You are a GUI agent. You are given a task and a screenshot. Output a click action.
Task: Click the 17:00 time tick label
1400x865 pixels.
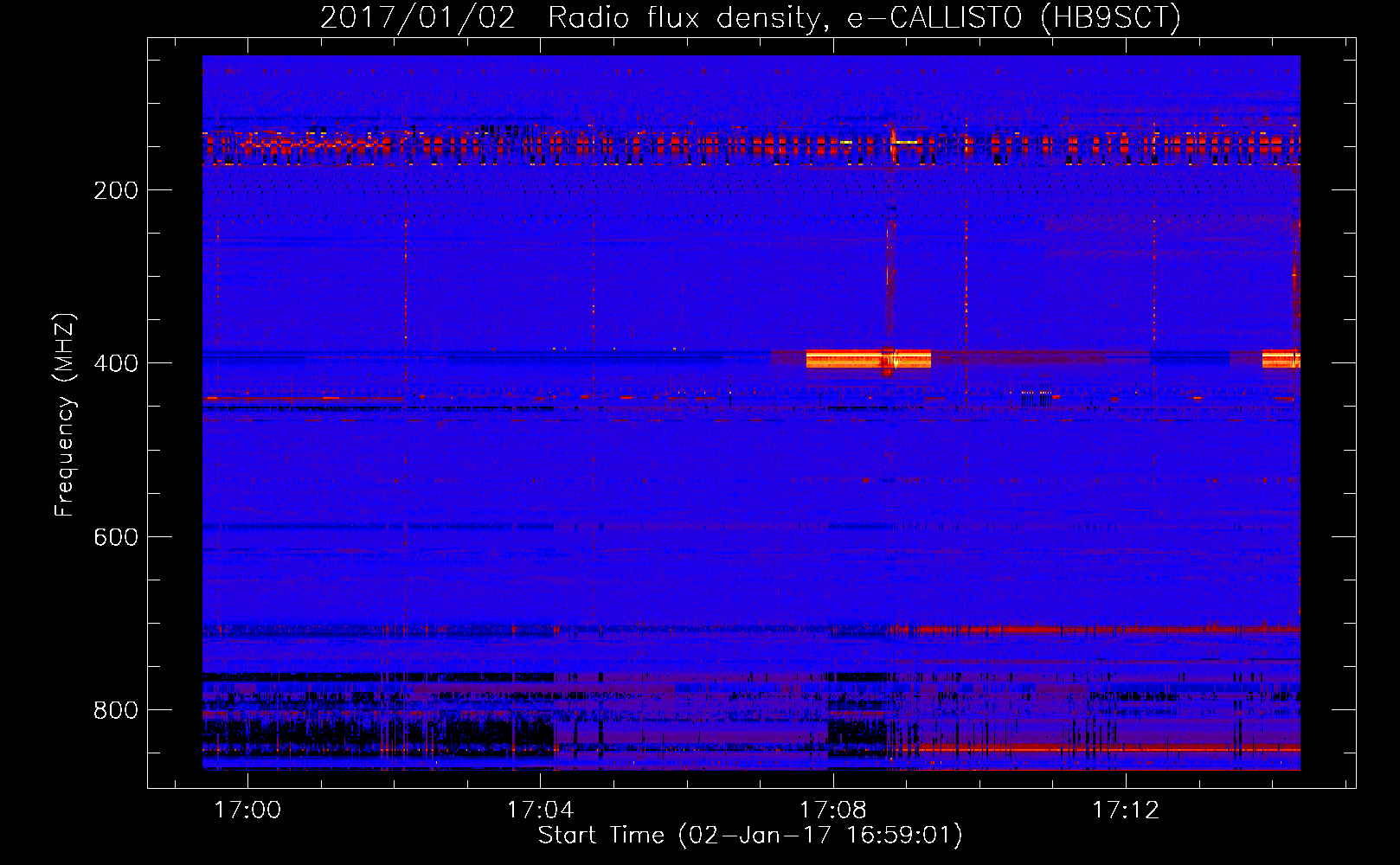click(247, 811)
